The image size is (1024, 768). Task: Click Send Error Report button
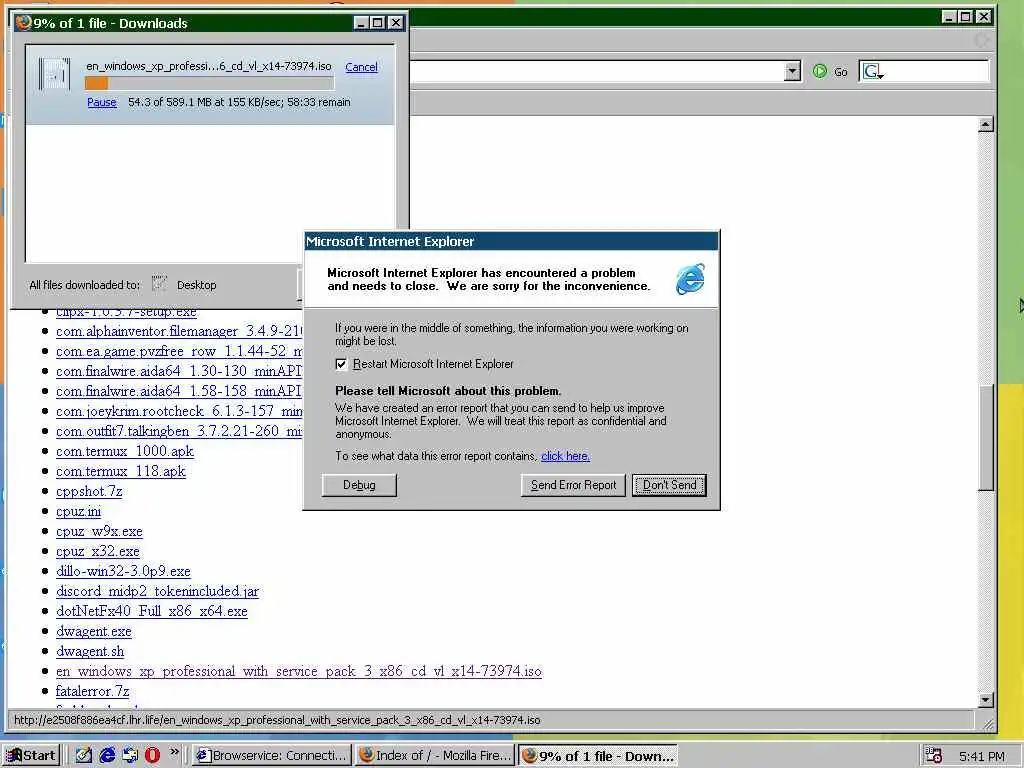[573, 485]
